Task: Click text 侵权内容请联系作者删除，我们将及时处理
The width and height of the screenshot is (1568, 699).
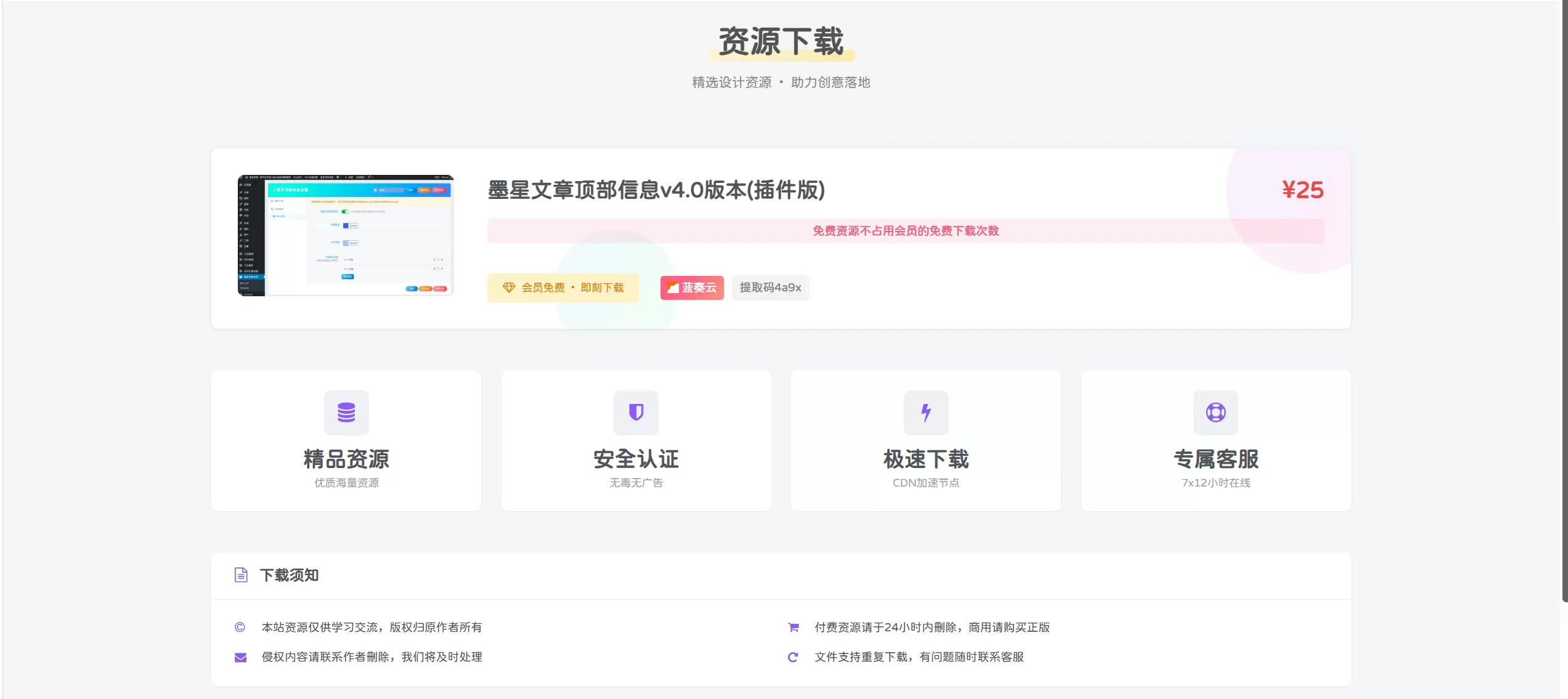Action: (x=372, y=657)
